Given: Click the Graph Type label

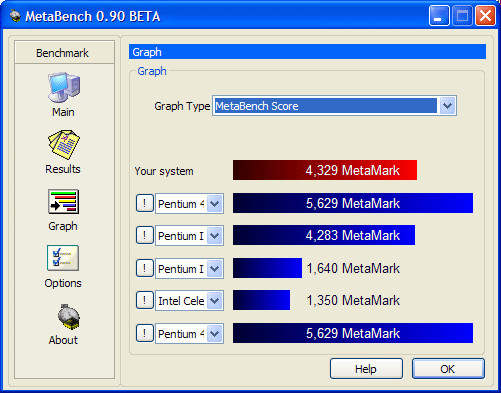Looking at the screenshot, I should coord(182,106).
